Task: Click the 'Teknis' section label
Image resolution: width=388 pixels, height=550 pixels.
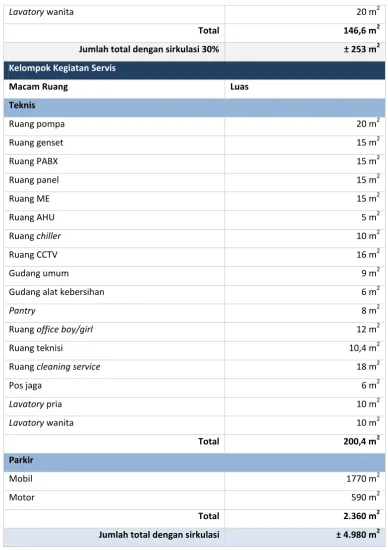Action: pos(22,105)
